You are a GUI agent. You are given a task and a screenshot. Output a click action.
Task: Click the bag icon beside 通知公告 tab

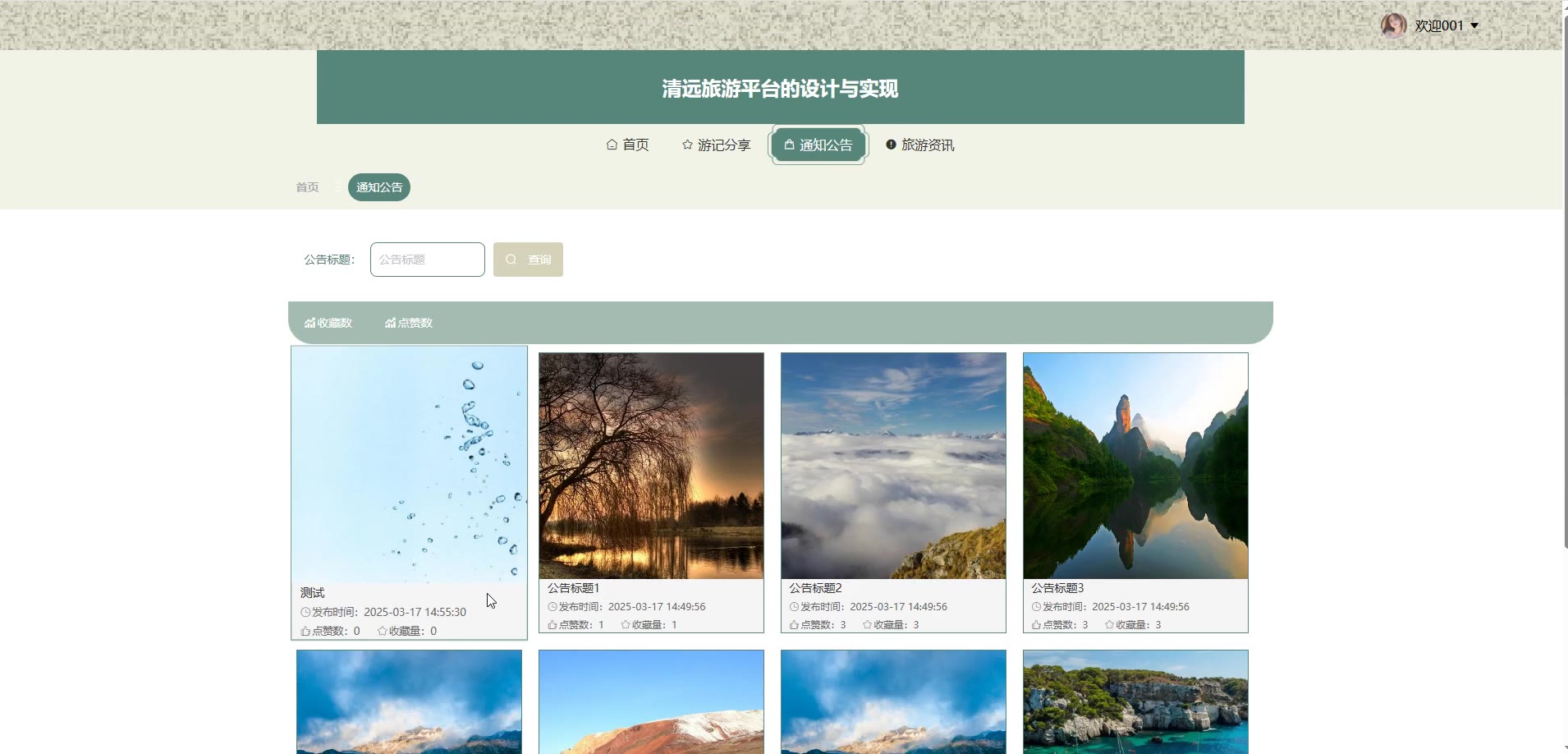pos(789,145)
